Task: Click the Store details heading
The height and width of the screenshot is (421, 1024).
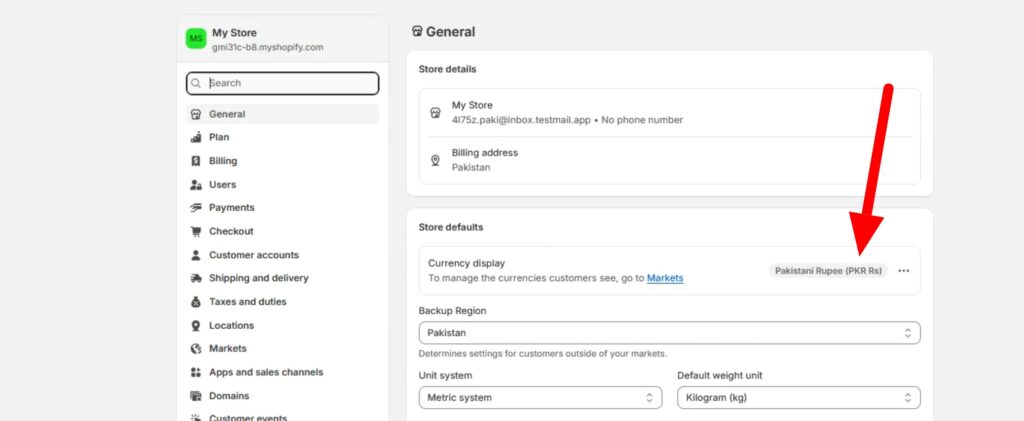Action: pos(447,69)
